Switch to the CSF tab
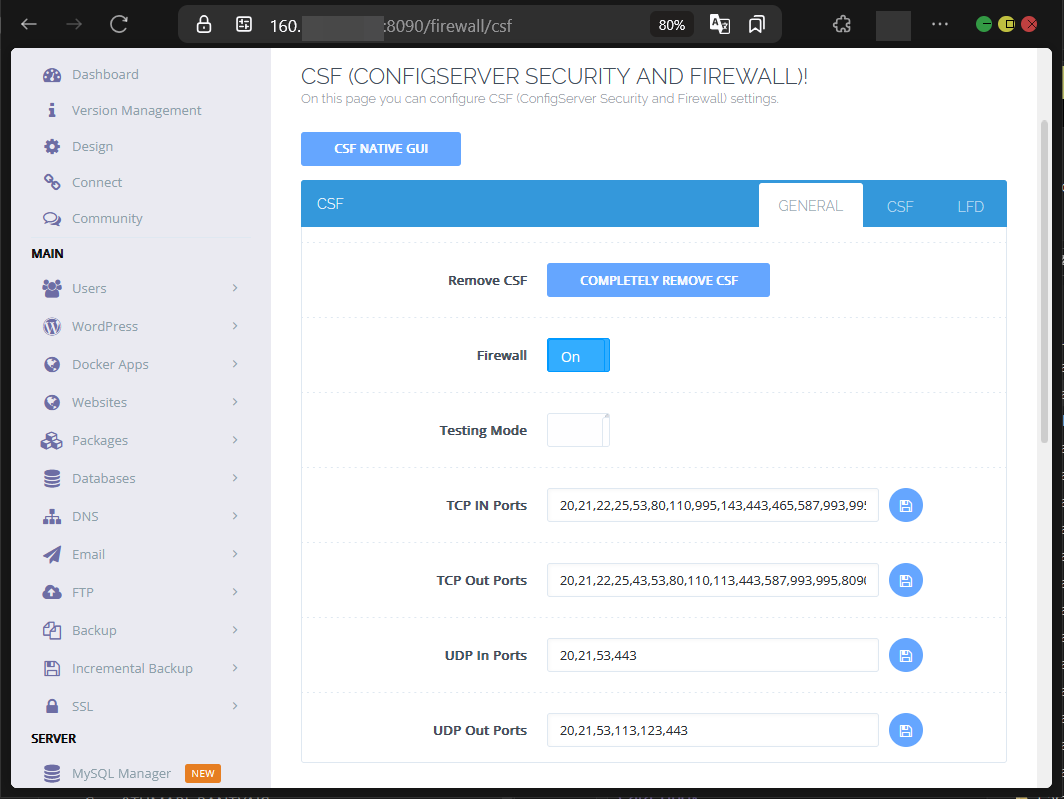Image resolution: width=1064 pixels, height=799 pixels. (x=900, y=206)
